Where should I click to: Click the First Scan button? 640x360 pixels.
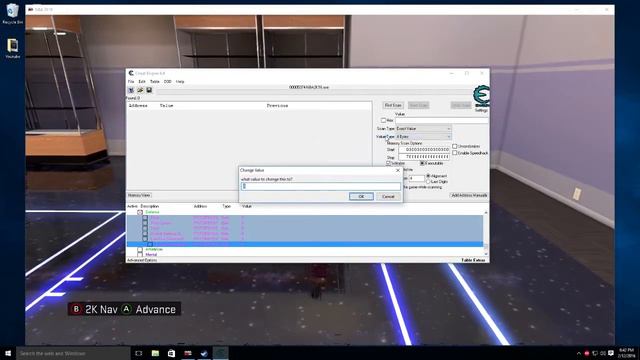pos(393,105)
